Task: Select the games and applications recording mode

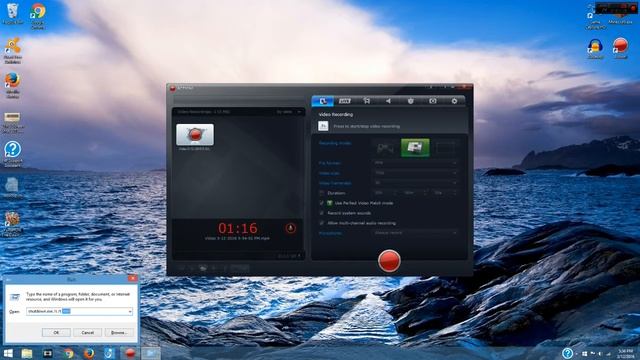Action: [385, 148]
